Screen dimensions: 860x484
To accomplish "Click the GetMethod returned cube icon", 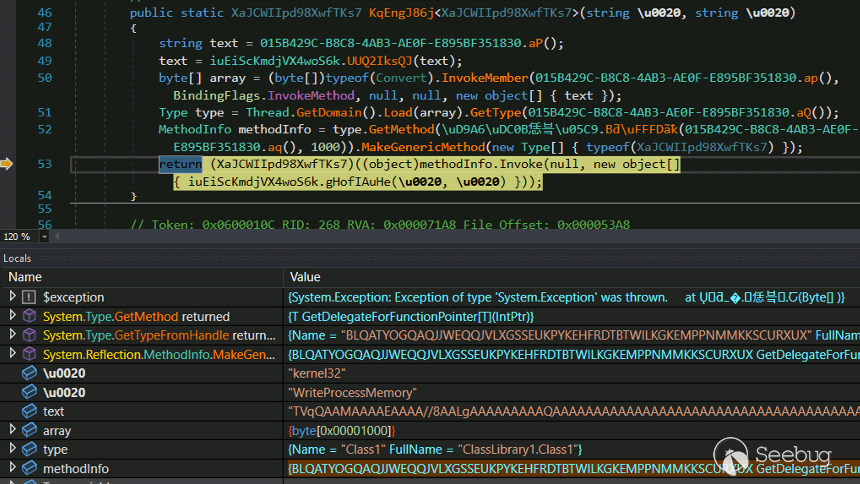I will coord(29,316).
